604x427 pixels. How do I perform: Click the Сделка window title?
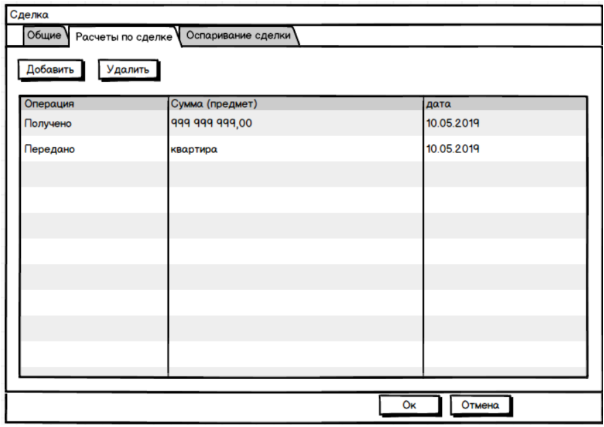coord(28,16)
